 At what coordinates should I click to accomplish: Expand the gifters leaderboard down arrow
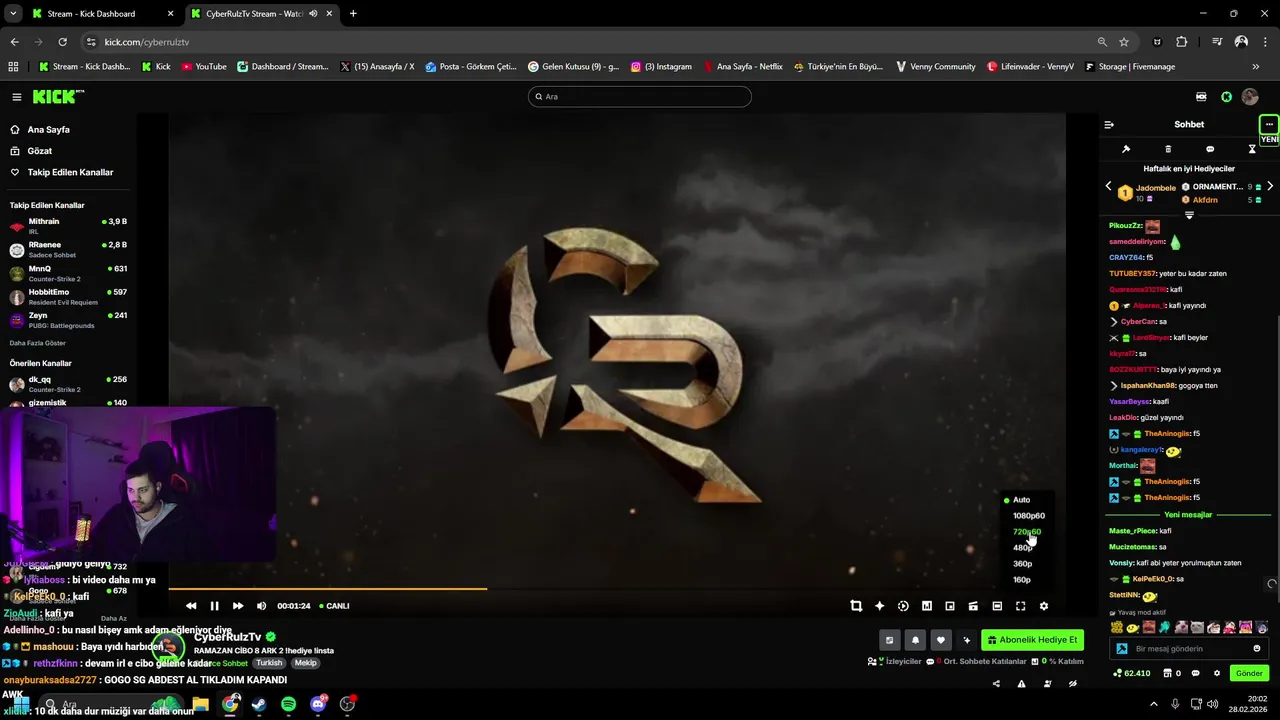(x=1189, y=215)
